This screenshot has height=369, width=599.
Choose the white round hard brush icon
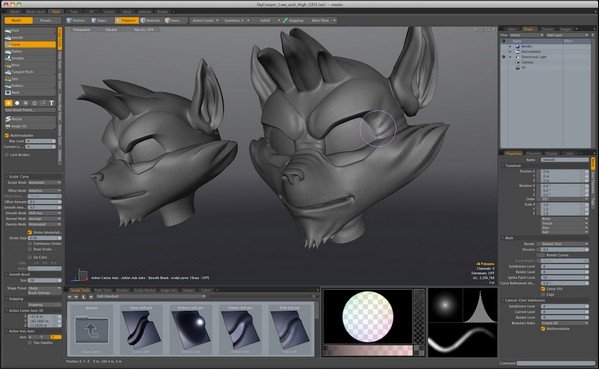(x=17, y=103)
